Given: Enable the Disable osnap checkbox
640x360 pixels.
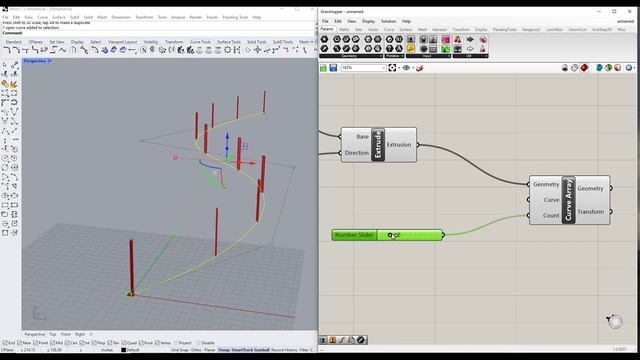Looking at the screenshot, I should tap(199, 343).
